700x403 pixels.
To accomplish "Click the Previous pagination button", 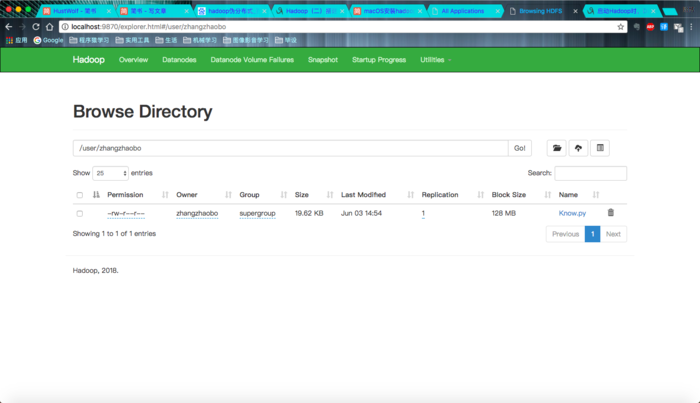I will click(565, 234).
